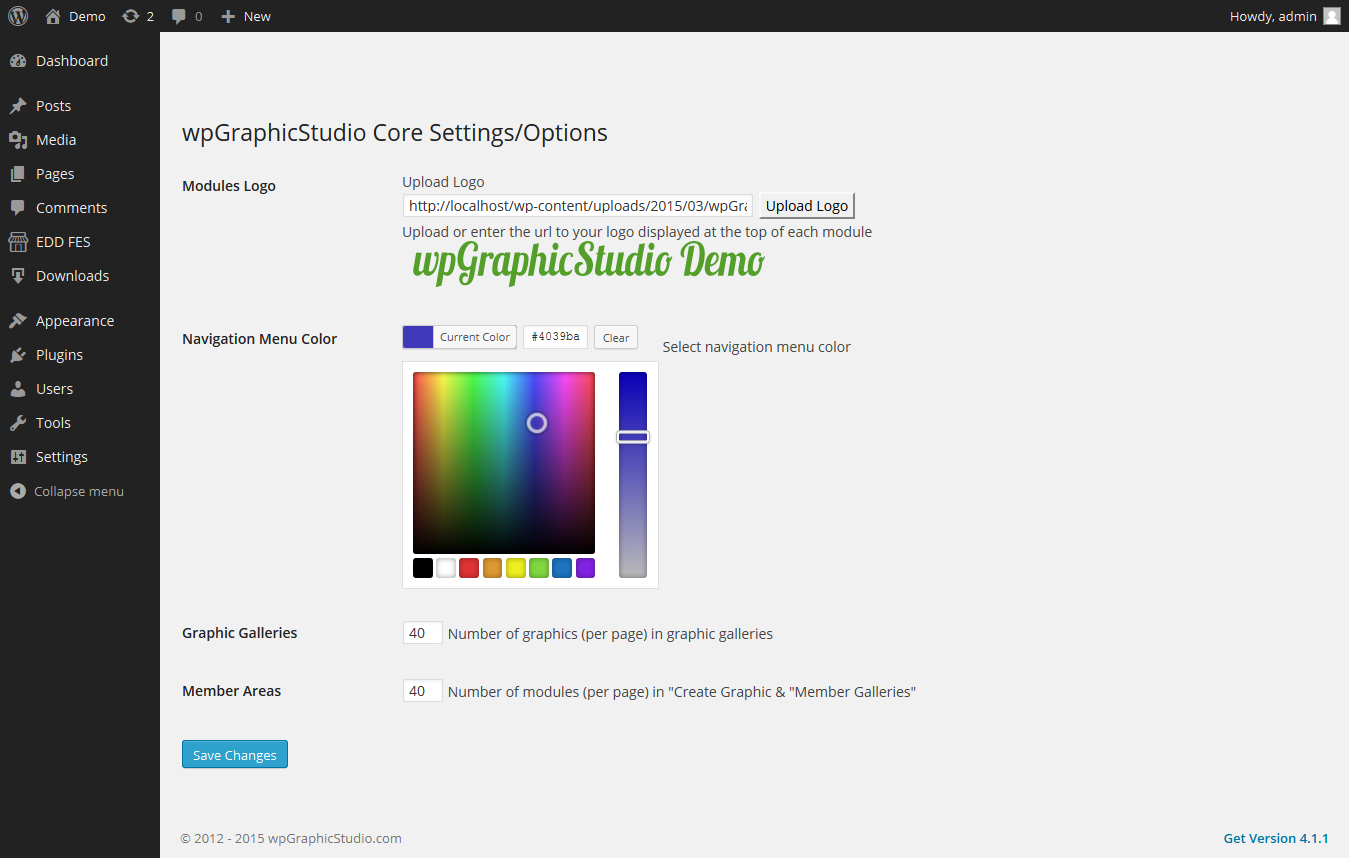
Task: Open updates icon showing 2
Action: click(x=130, y=16)
